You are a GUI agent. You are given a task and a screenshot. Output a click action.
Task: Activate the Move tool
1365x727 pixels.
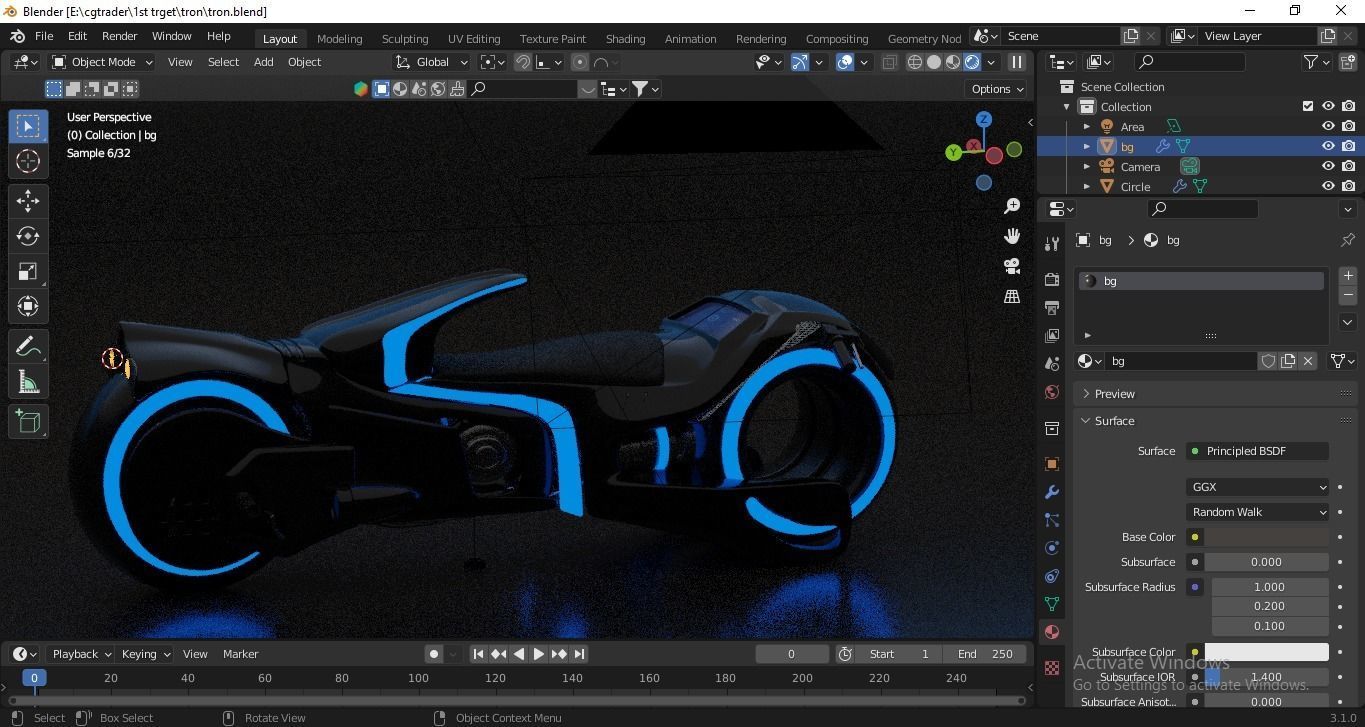(x=28, y=201)
